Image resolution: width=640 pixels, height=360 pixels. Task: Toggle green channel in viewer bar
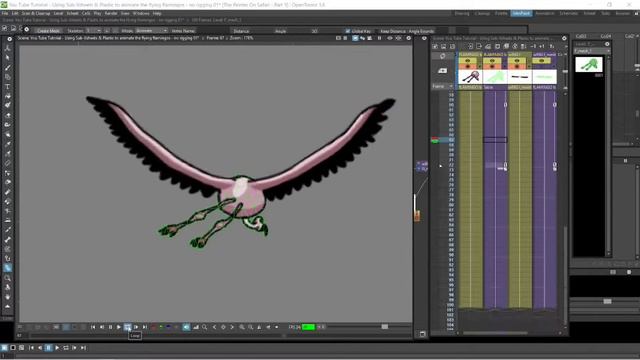pyautogui.click(x=161, y=327)
